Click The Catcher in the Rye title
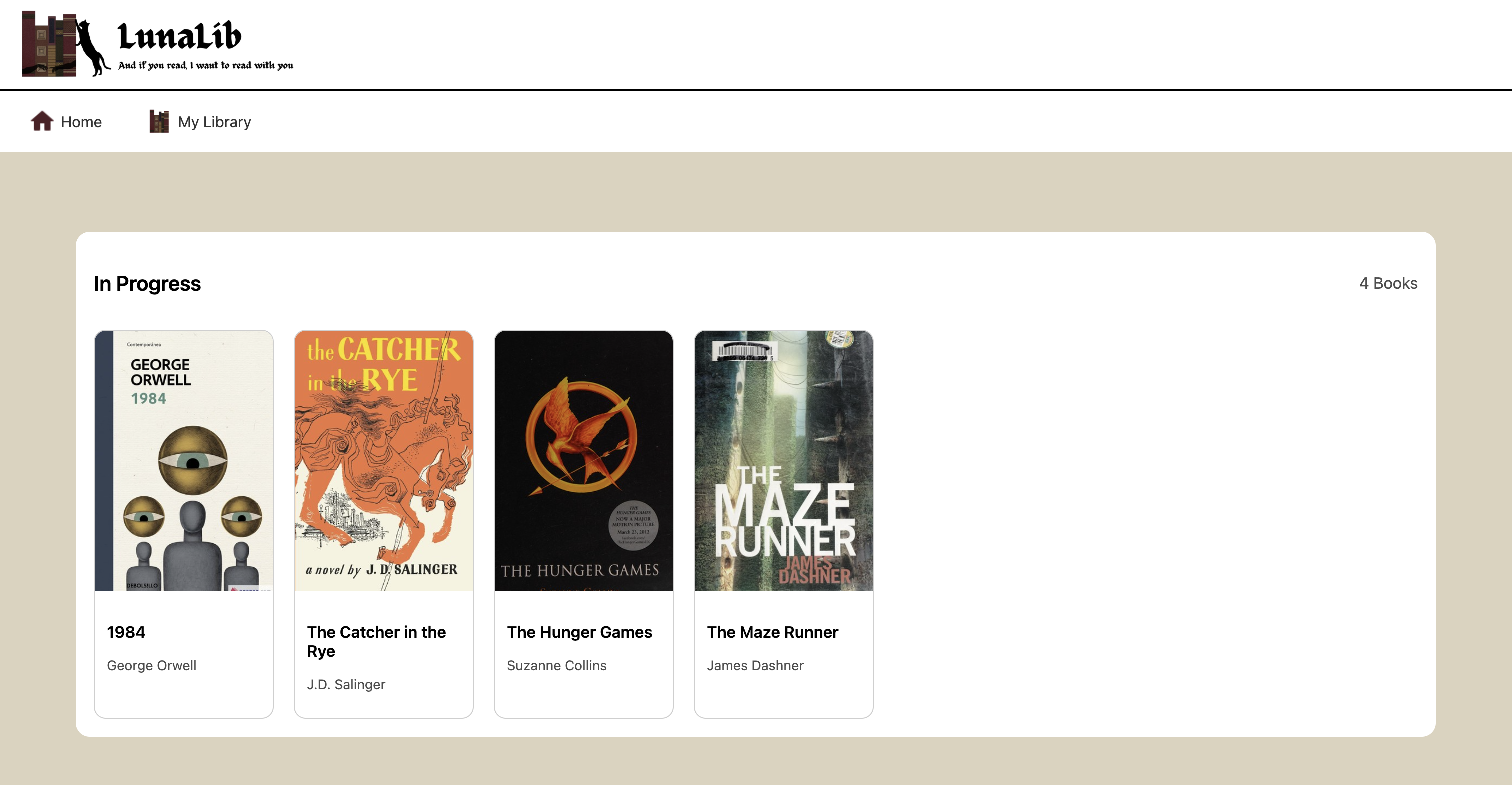 [x=376, y=641]
